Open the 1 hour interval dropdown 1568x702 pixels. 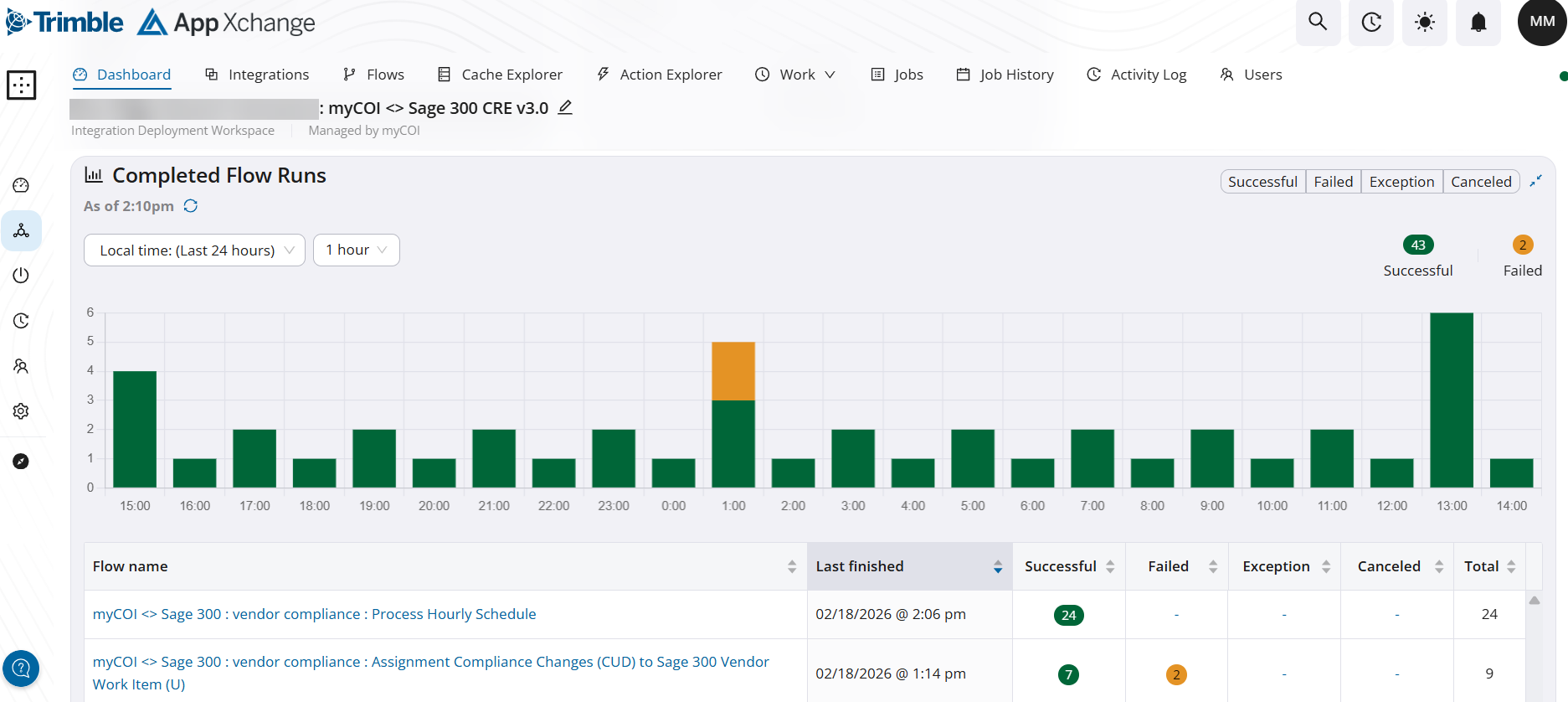(x=356, y=250)
